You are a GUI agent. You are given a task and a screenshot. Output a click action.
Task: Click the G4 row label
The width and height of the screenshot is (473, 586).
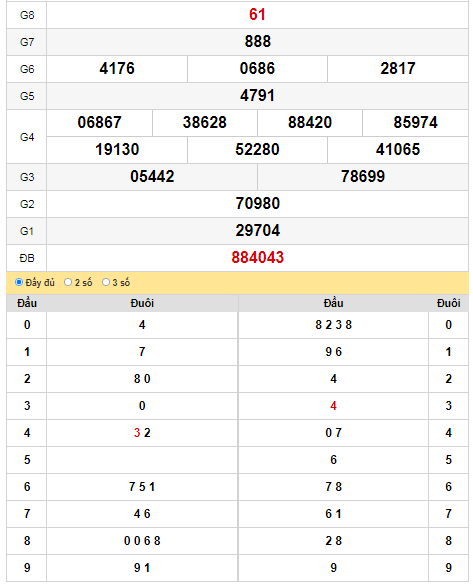point(27,137)
